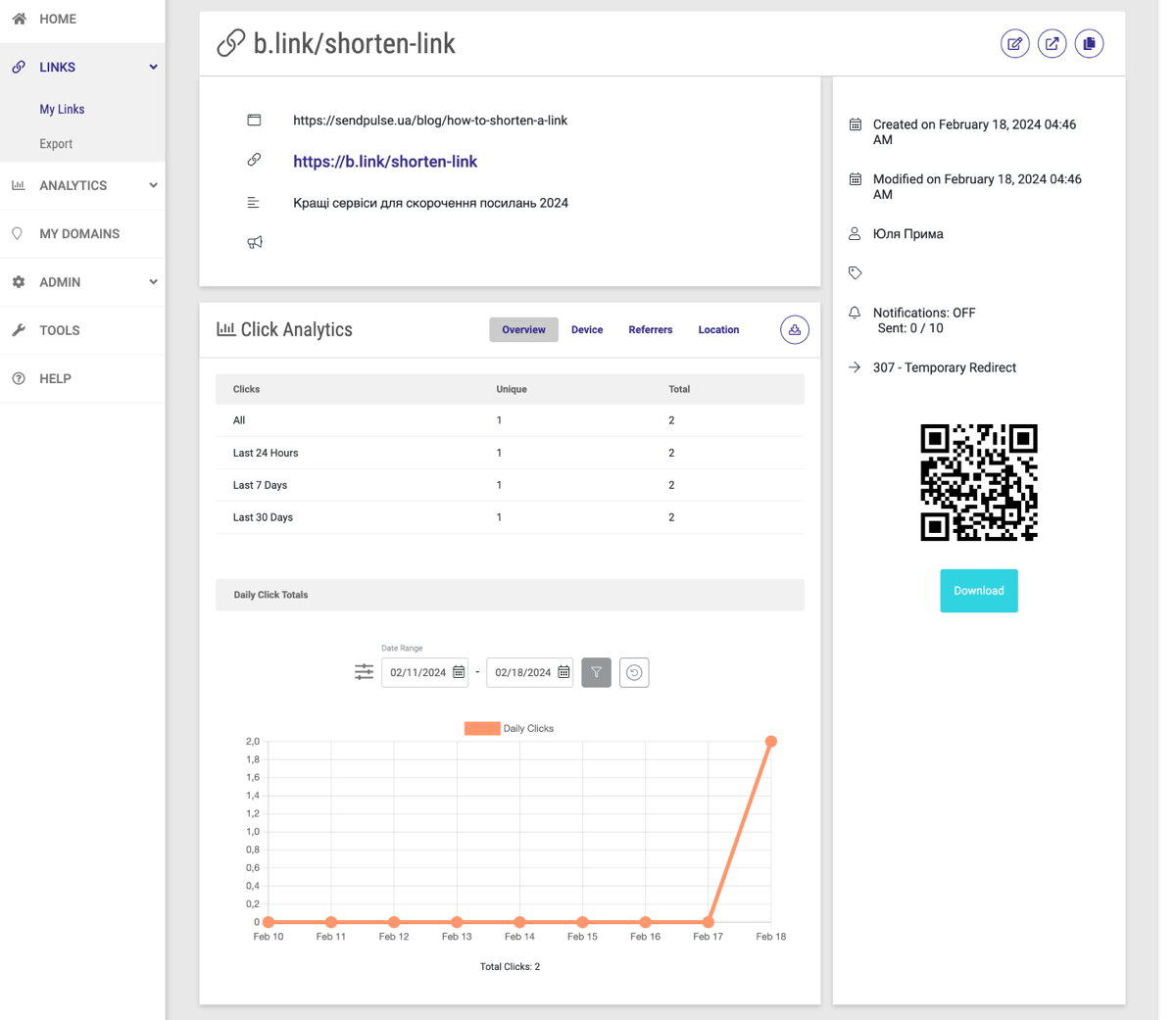The image size is (1176, 1020).
Task: Open short link in new window icon
Action: [1052, 44]
